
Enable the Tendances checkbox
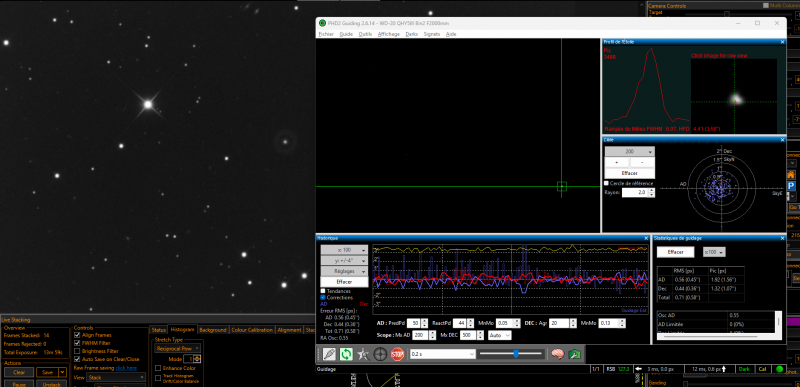[323, 291]
